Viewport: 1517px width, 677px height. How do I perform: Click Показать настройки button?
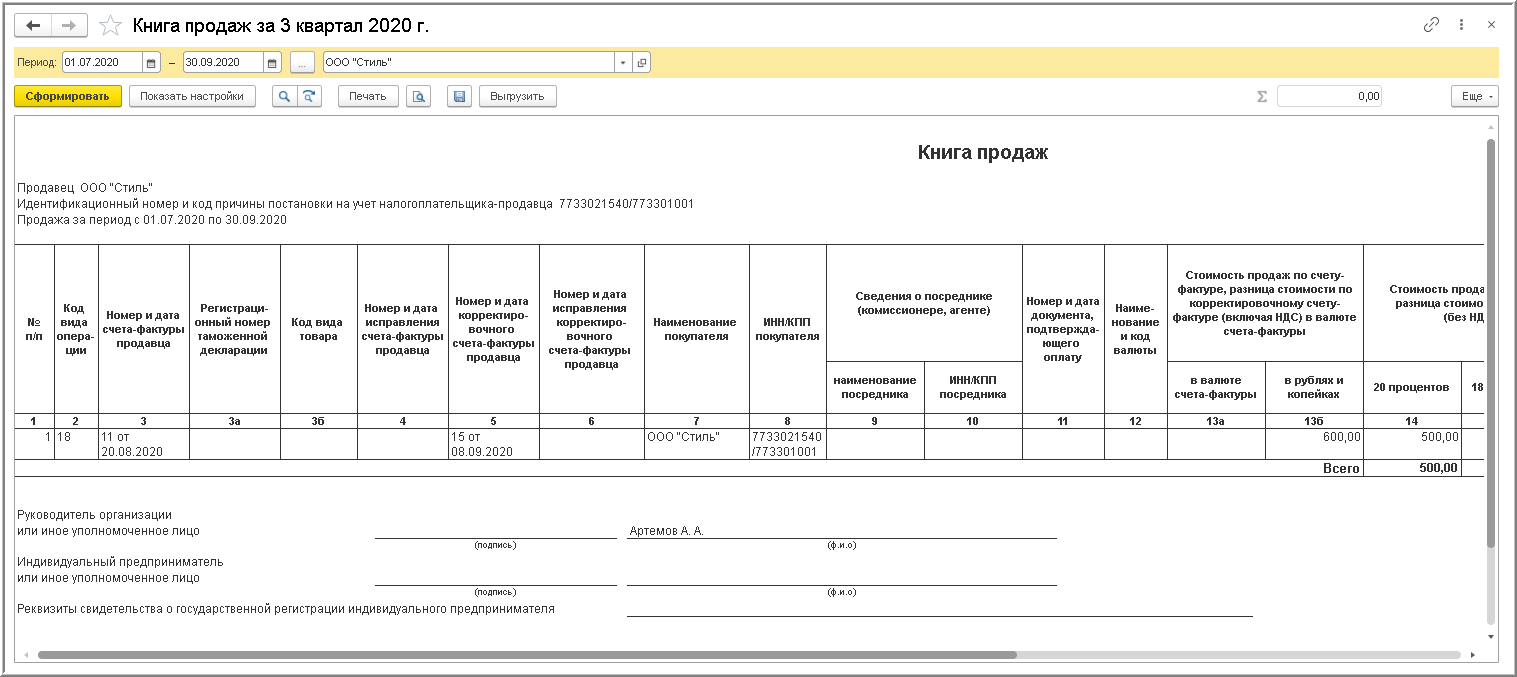point(192,96)
